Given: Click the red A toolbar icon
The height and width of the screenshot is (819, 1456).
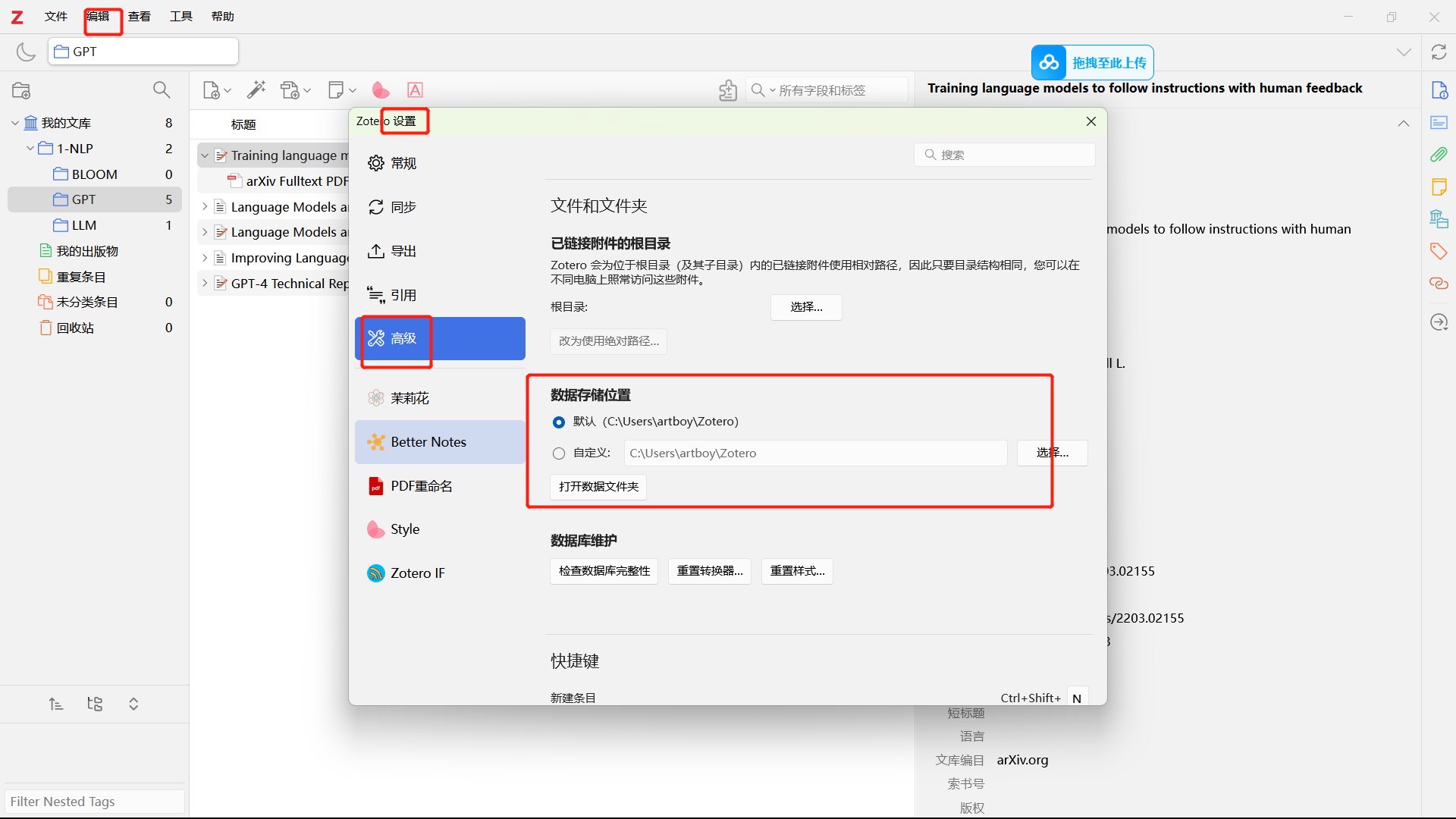Looking at the screenshot, I should (x=415, y=90).
